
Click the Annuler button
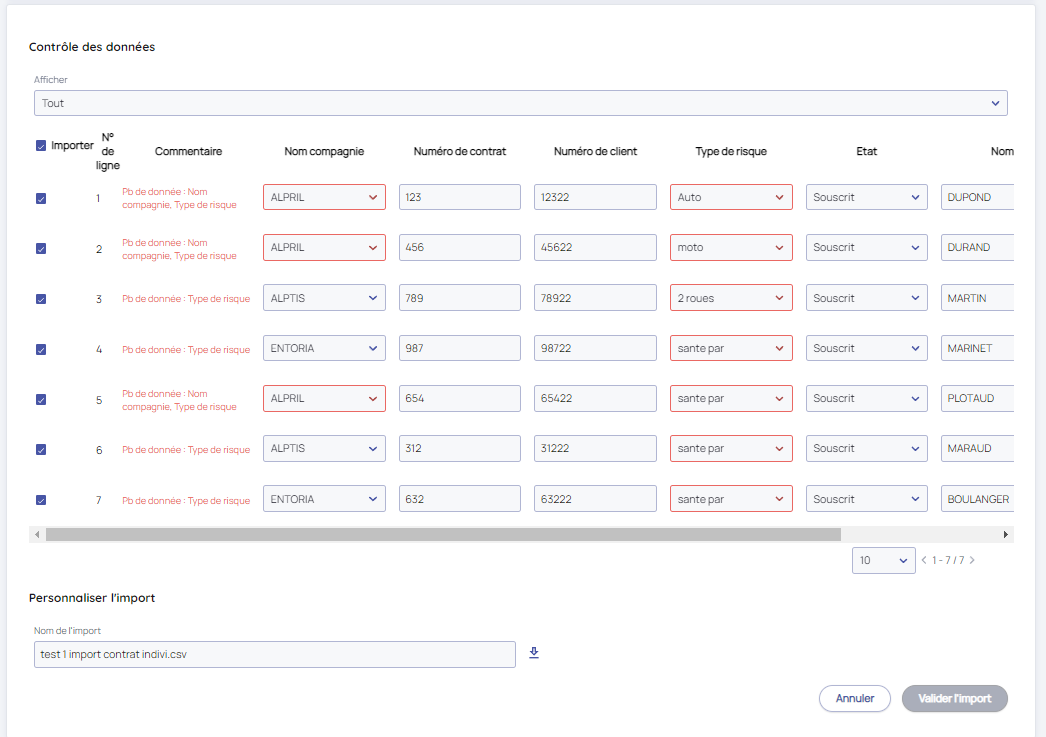pyautogui.click(x=854, y=699)
